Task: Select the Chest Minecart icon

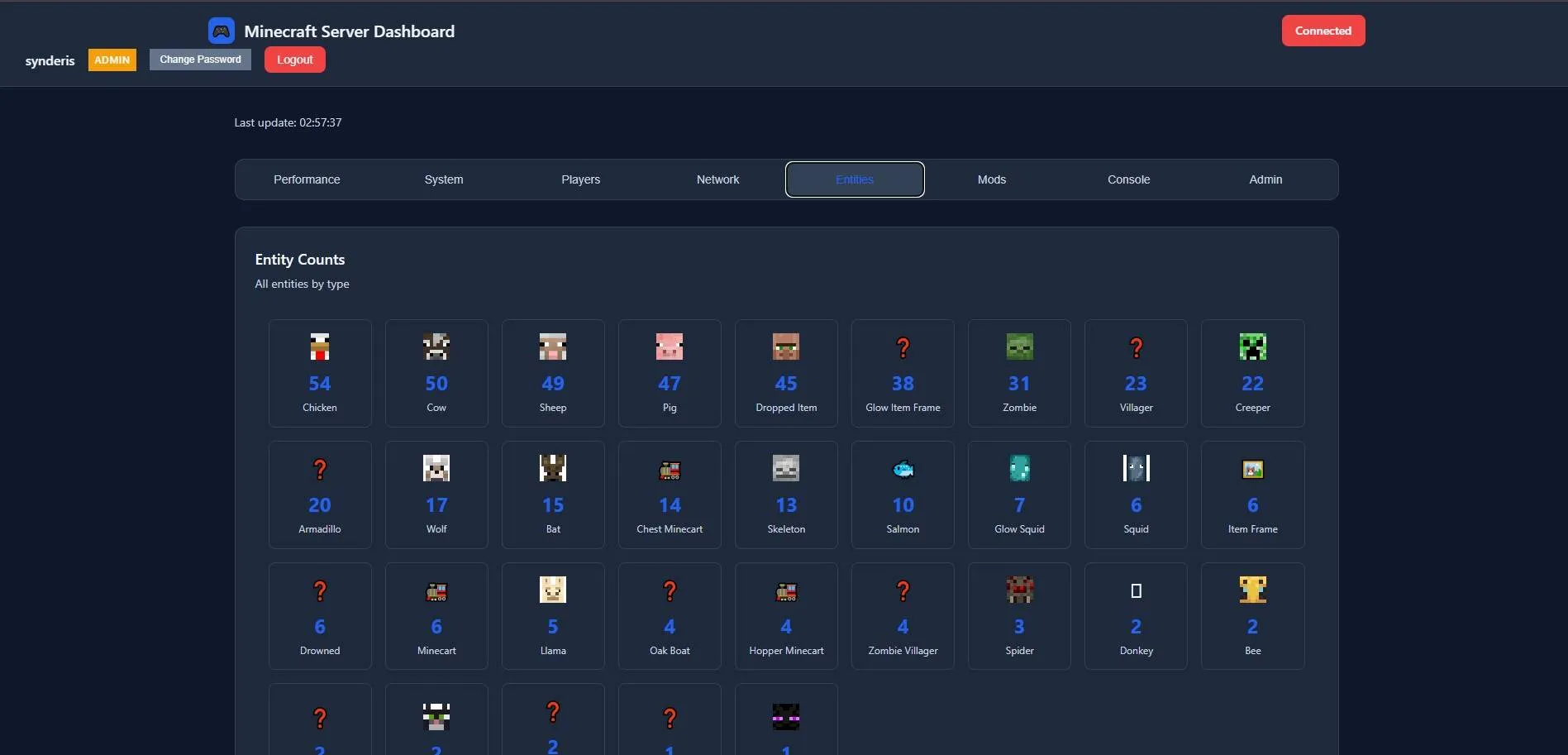Action: click(670, 470)
